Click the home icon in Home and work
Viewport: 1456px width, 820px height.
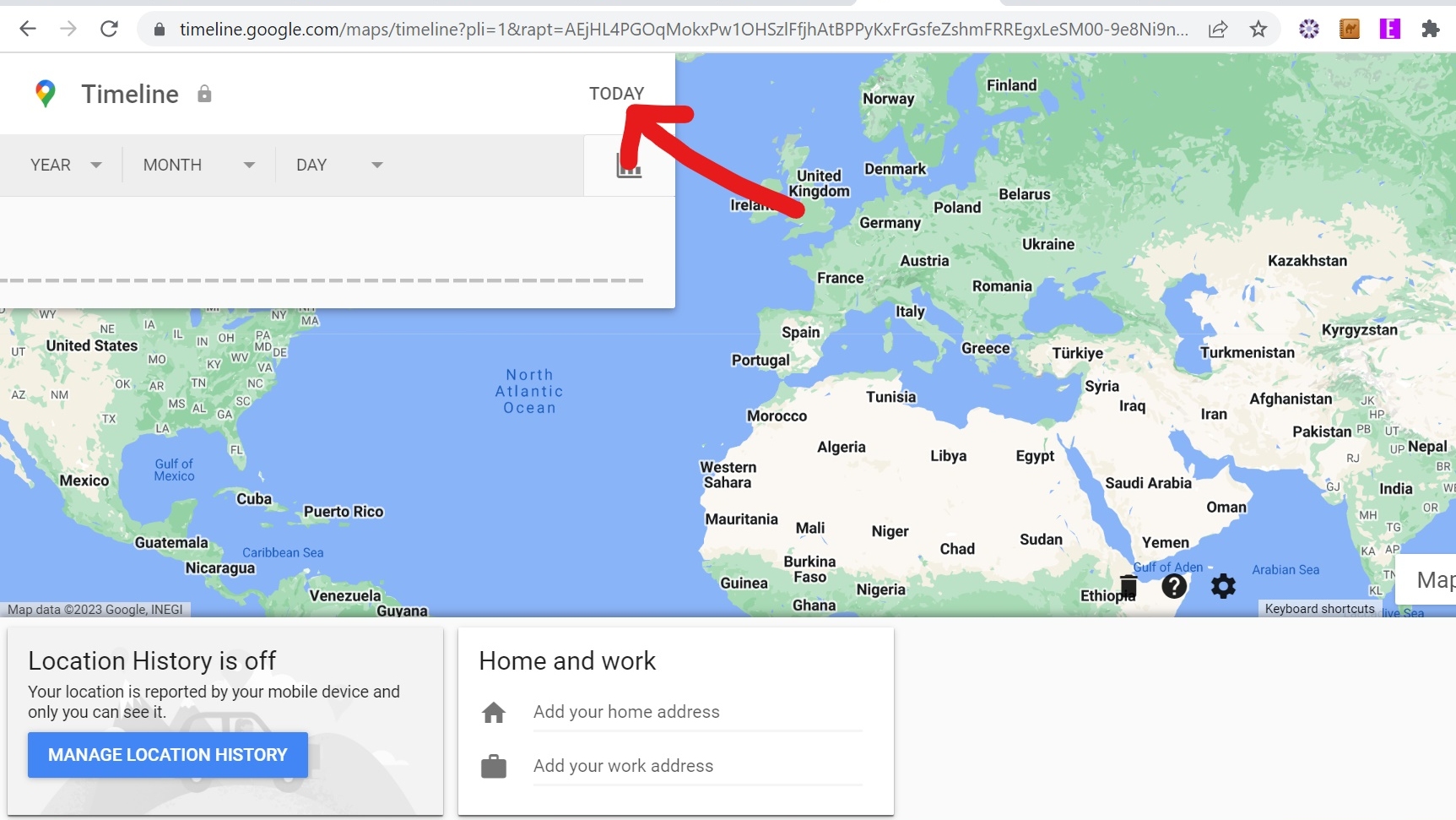coord(494,713)
